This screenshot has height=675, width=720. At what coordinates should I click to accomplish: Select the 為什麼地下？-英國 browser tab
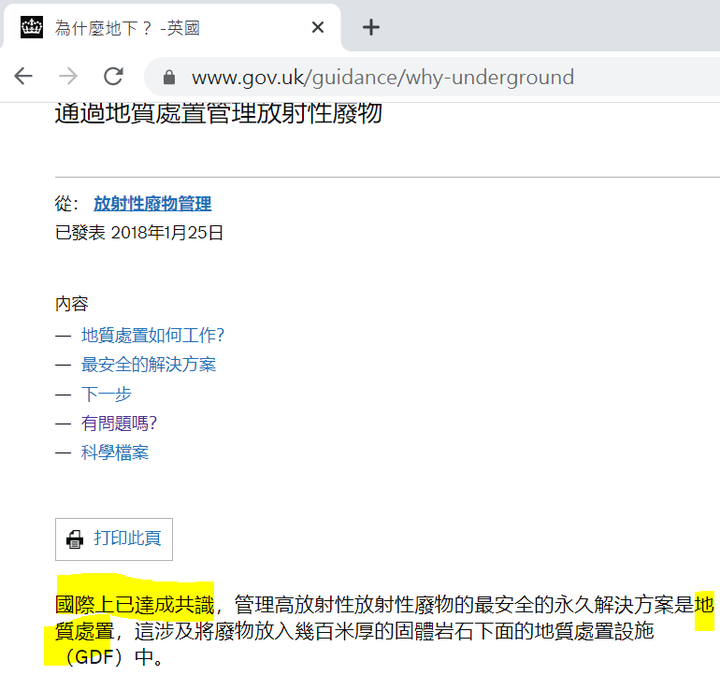click(171, 28)
